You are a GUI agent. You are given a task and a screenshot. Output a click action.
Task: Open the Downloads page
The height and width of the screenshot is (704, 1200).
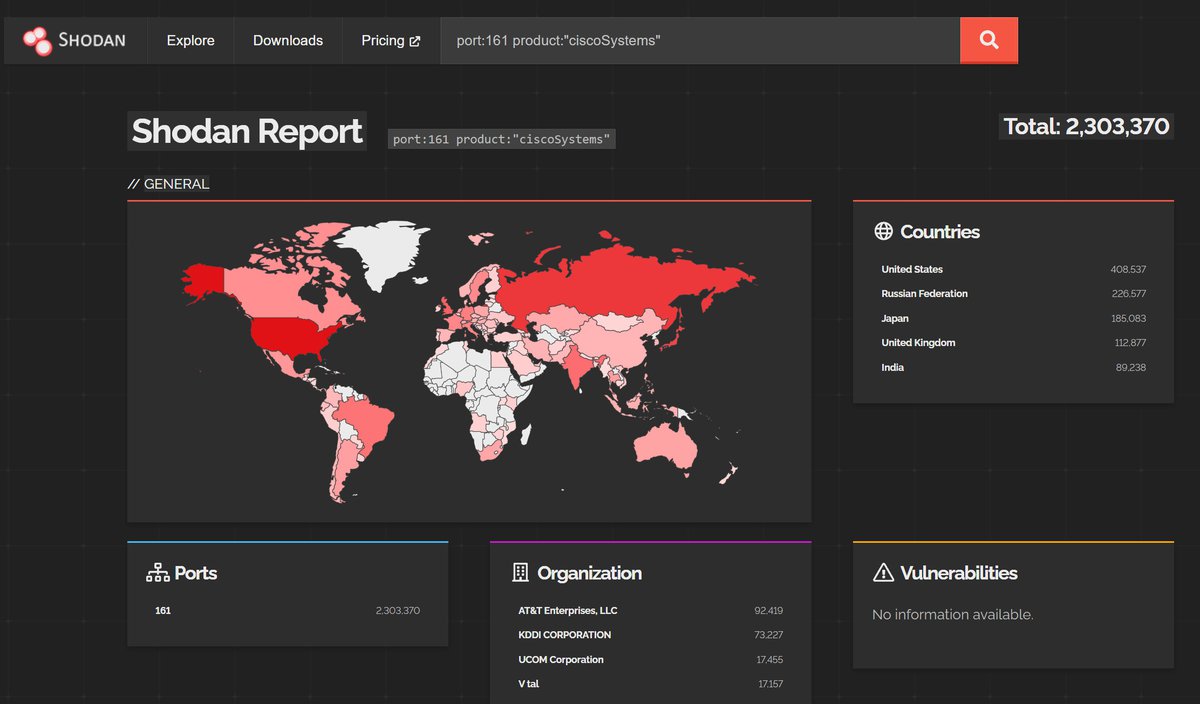288,41
